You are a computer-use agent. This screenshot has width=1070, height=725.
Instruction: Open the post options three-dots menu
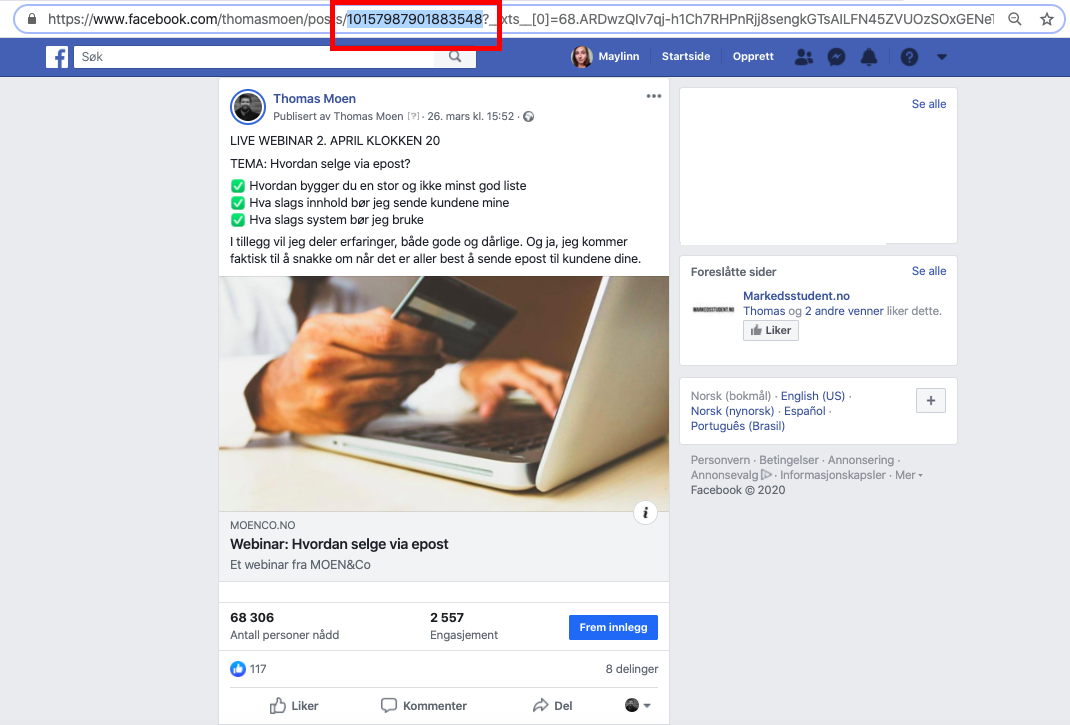pos(654,96)
